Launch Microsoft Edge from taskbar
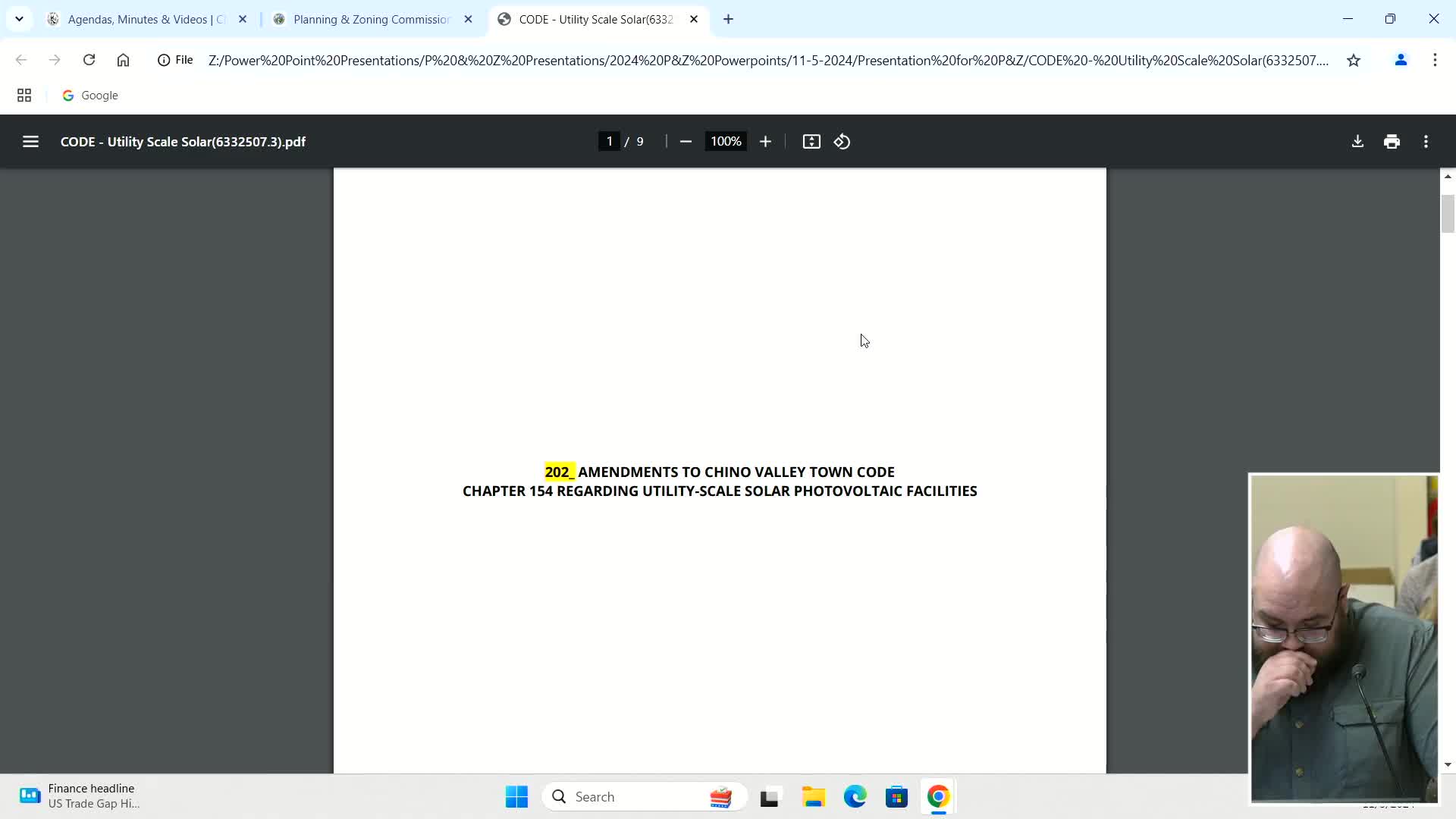The image size is (1456, 819). (855, 797)
